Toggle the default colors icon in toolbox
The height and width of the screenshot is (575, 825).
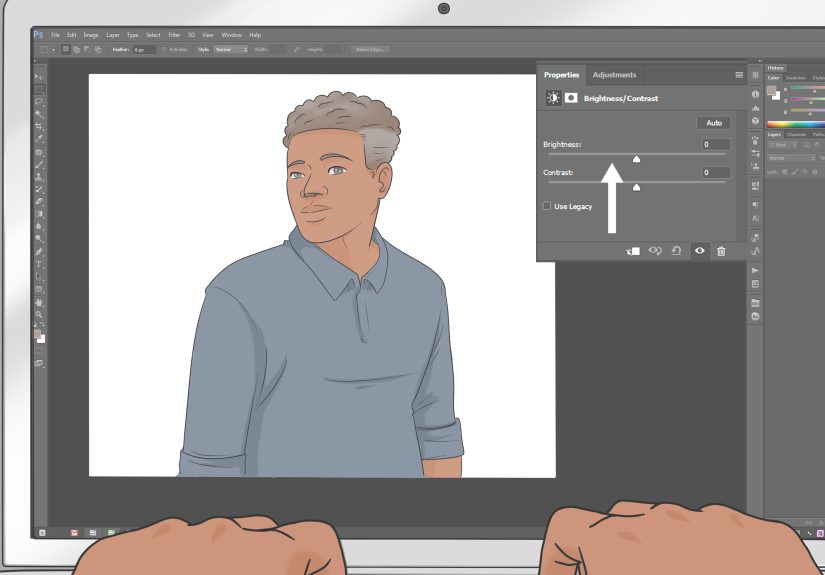[36, 326]
